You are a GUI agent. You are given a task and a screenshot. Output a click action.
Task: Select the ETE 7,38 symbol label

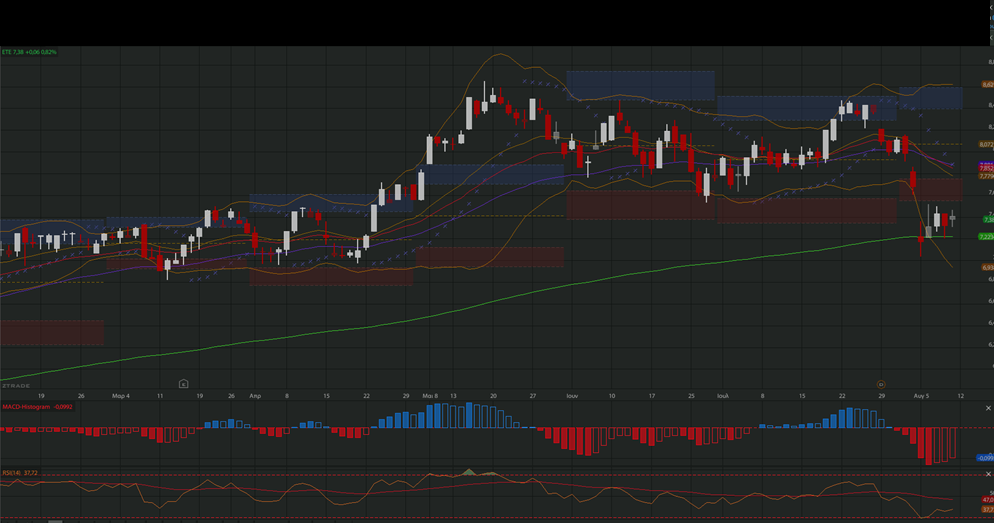coord(29,52)
